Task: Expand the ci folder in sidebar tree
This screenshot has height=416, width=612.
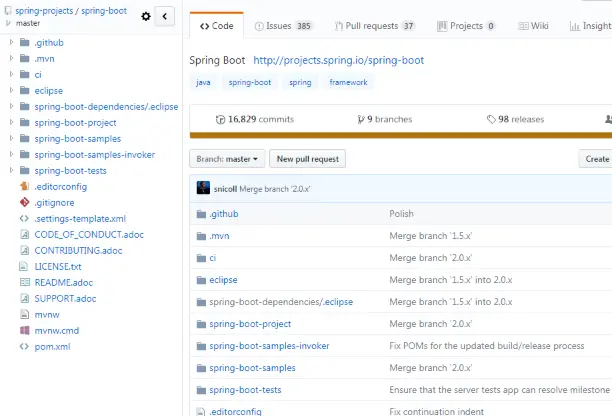Action: point(11,74)
